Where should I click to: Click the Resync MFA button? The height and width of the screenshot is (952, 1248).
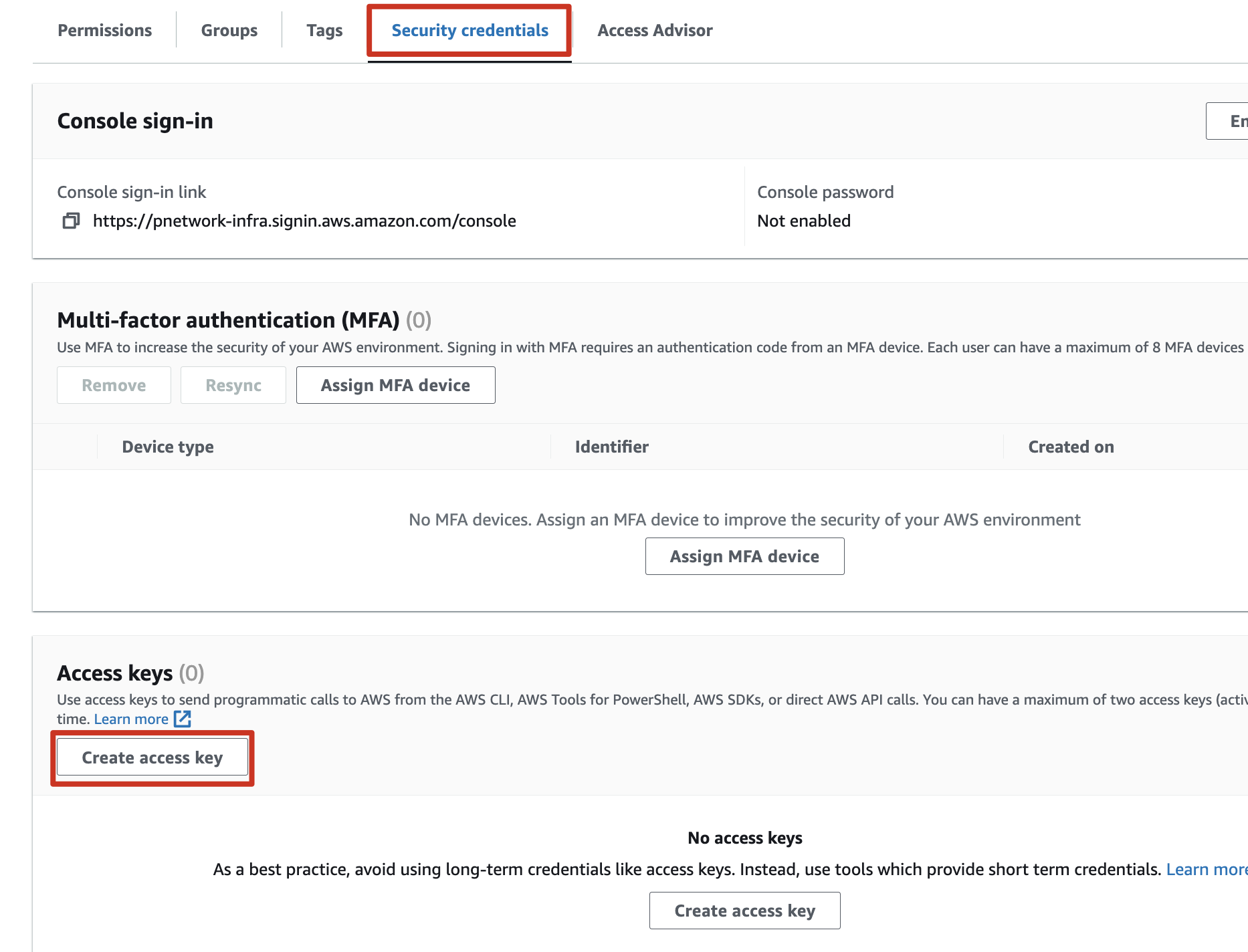pos(233,385)
